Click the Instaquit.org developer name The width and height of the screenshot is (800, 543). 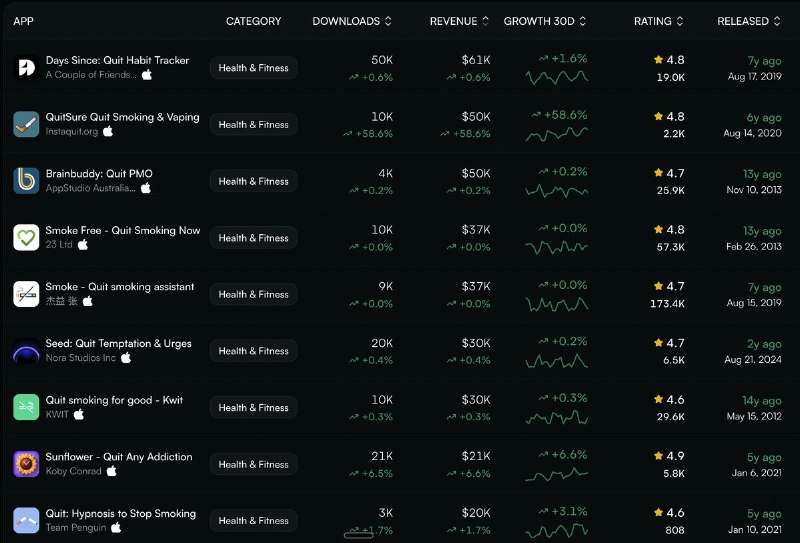[x=72, y=131]
